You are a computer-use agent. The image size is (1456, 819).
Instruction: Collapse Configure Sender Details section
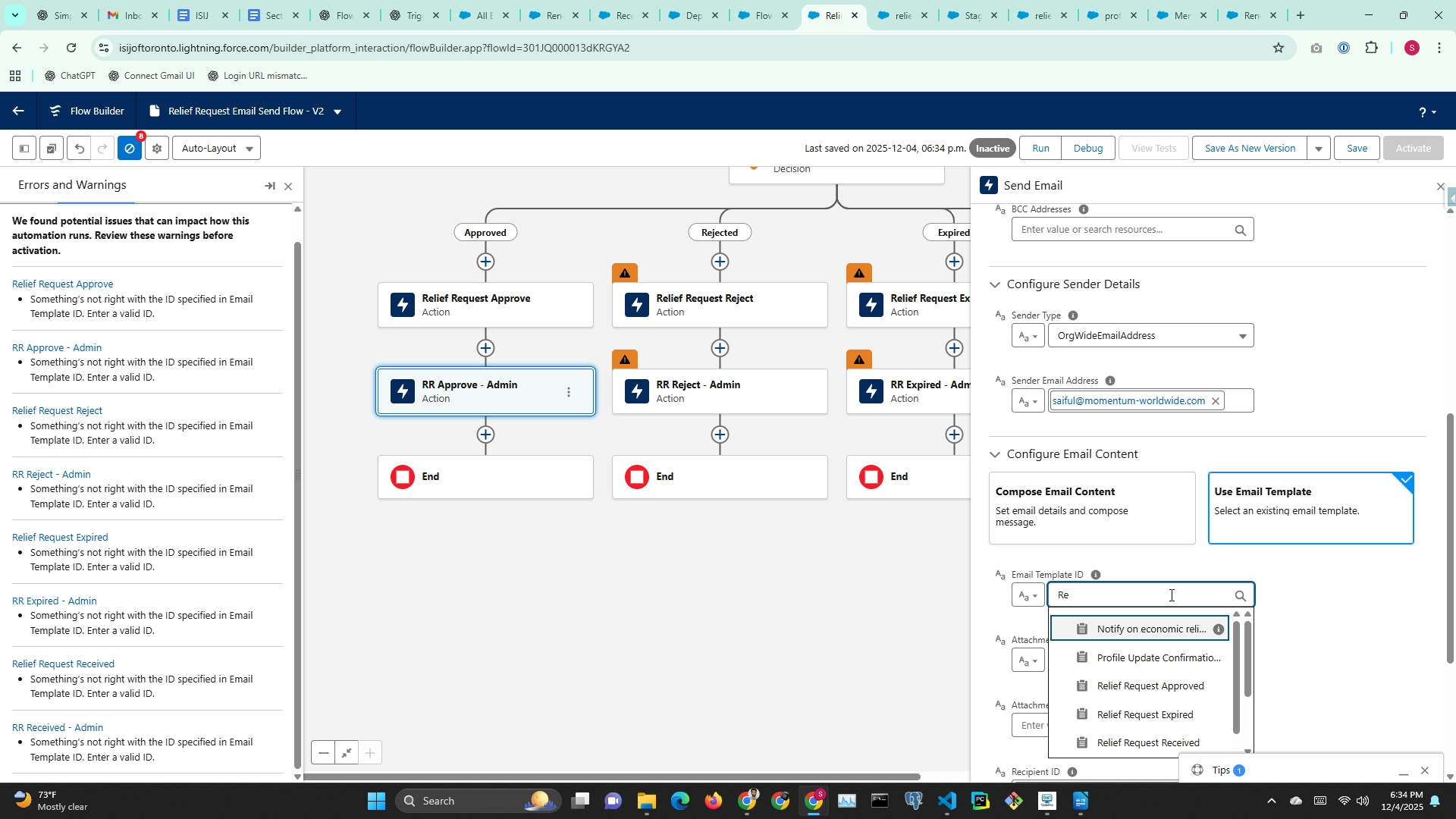point(995,284)
